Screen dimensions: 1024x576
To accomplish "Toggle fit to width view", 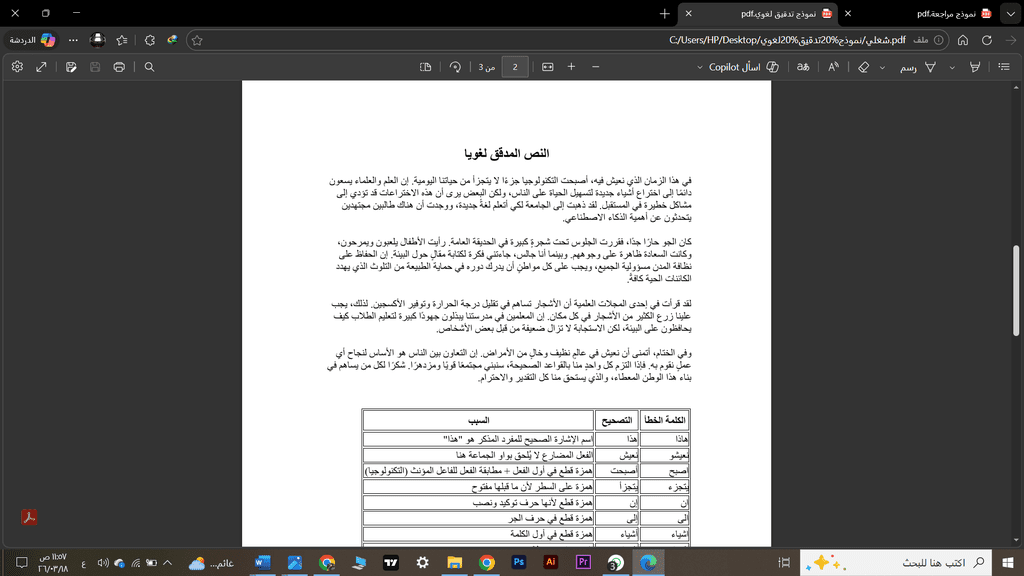I will (x=547, y=67).
